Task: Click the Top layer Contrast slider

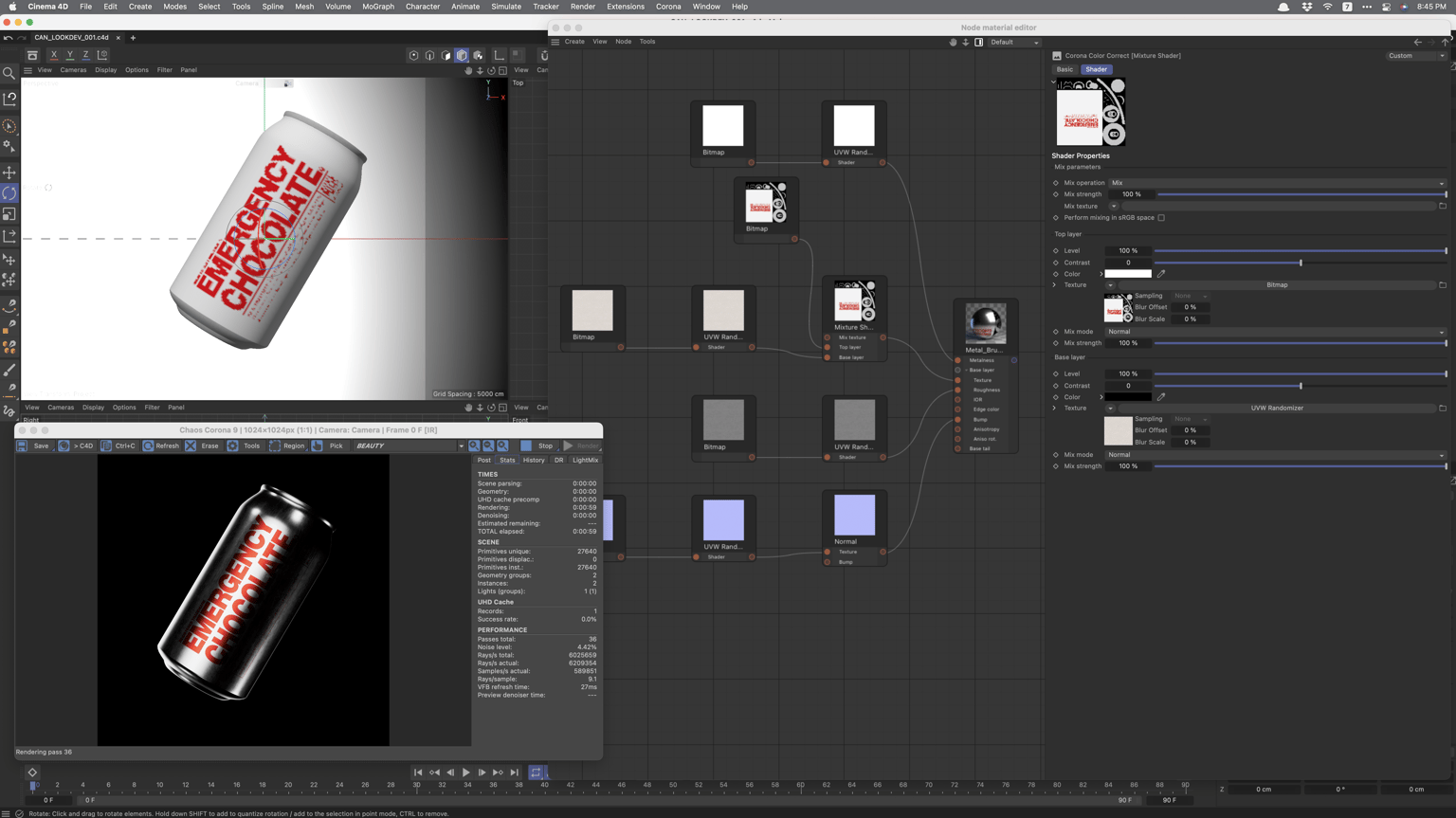Action: click(x=1301, y=263)
